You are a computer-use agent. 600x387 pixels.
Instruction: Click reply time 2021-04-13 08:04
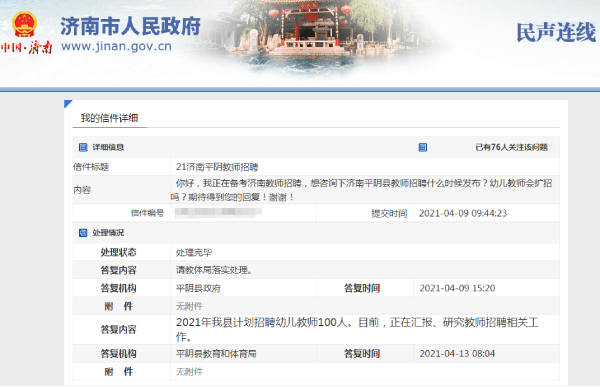pyautogui.click(x=457, y=353)
